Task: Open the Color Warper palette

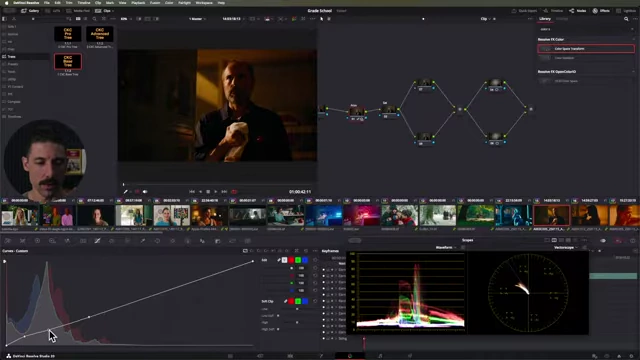Action: 112,241
